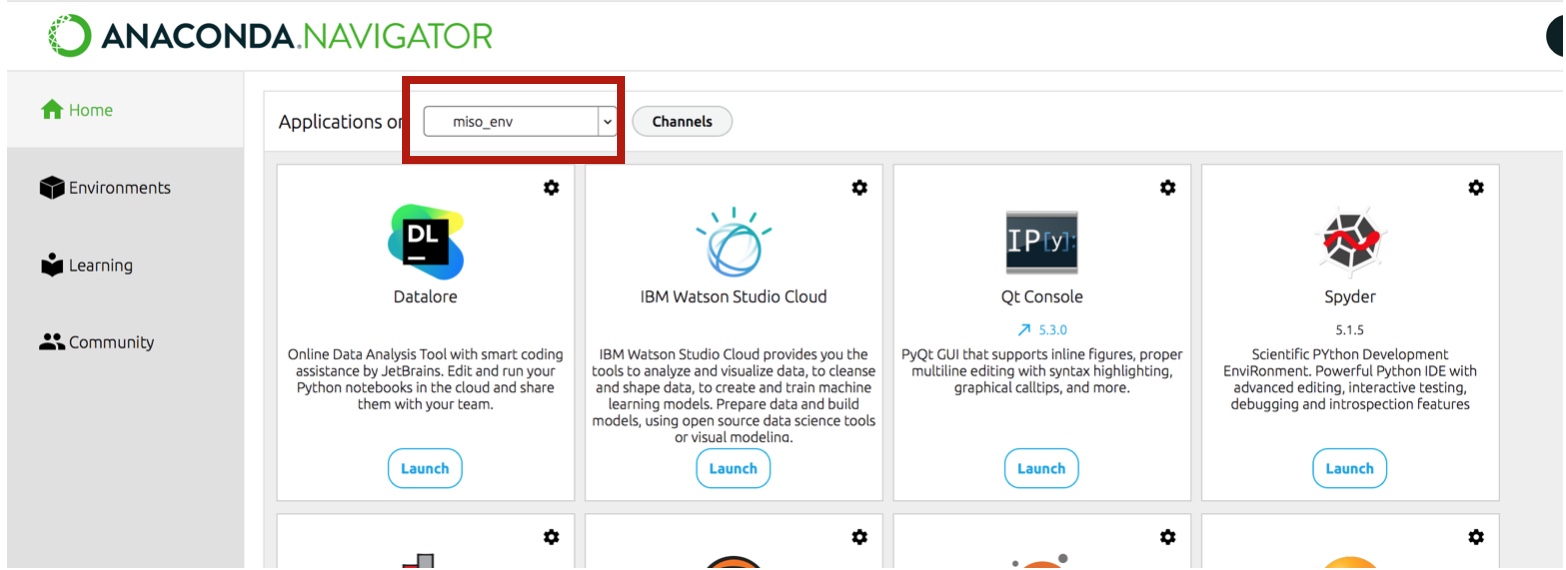Open gear menu on second-row second card
Viewport: 1566px width, 570px height.
point(859,537)
